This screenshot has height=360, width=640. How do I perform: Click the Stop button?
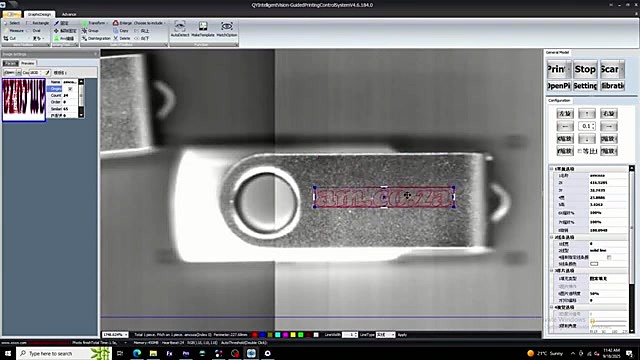point(585,69)
